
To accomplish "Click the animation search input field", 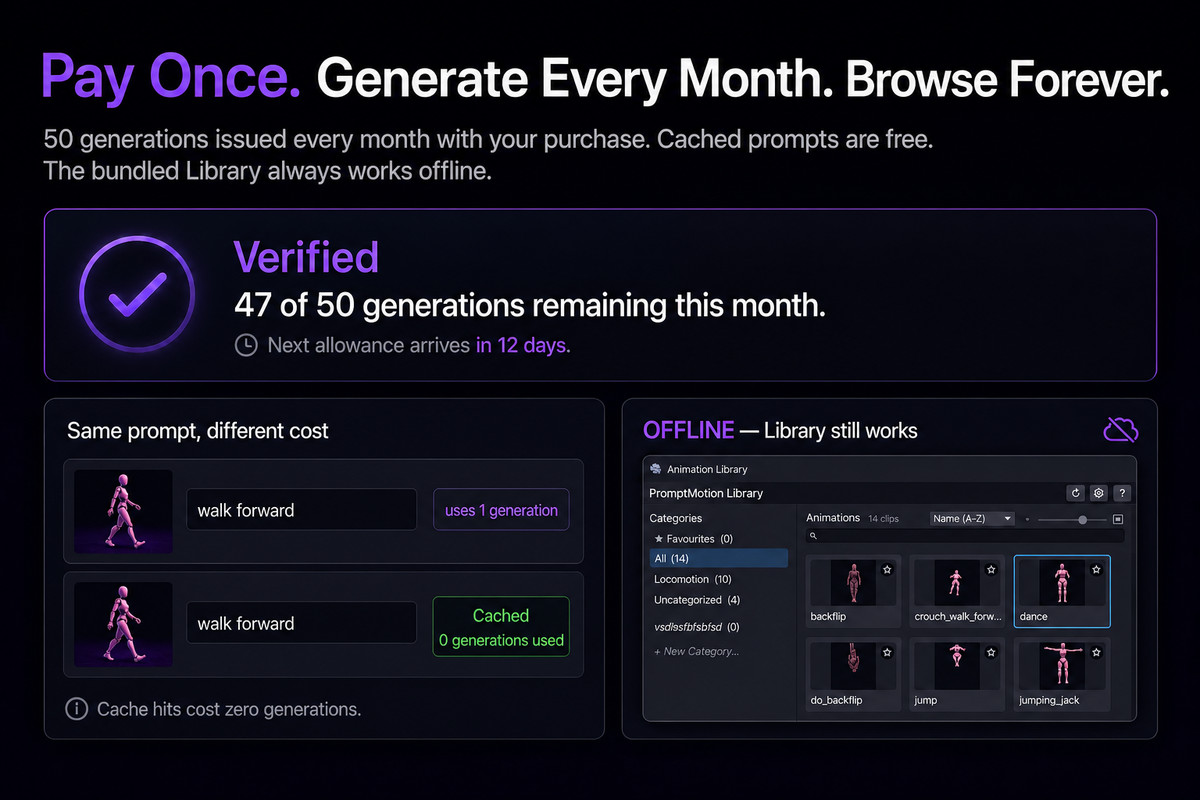I will (965, 536).
